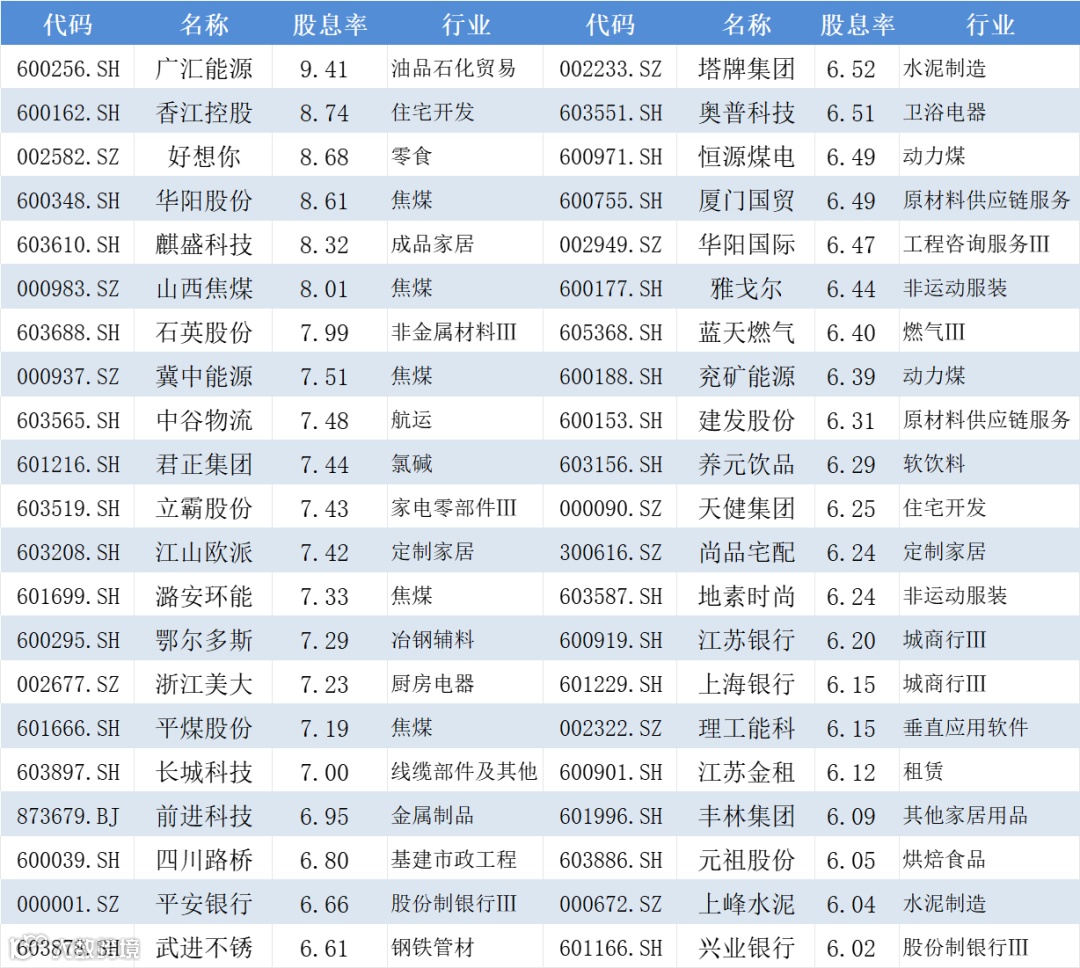Screen dimensions: 1080x968
Task: Click stock name 尚品宅配
Action: pyautogui.click(x=747, y=553)
